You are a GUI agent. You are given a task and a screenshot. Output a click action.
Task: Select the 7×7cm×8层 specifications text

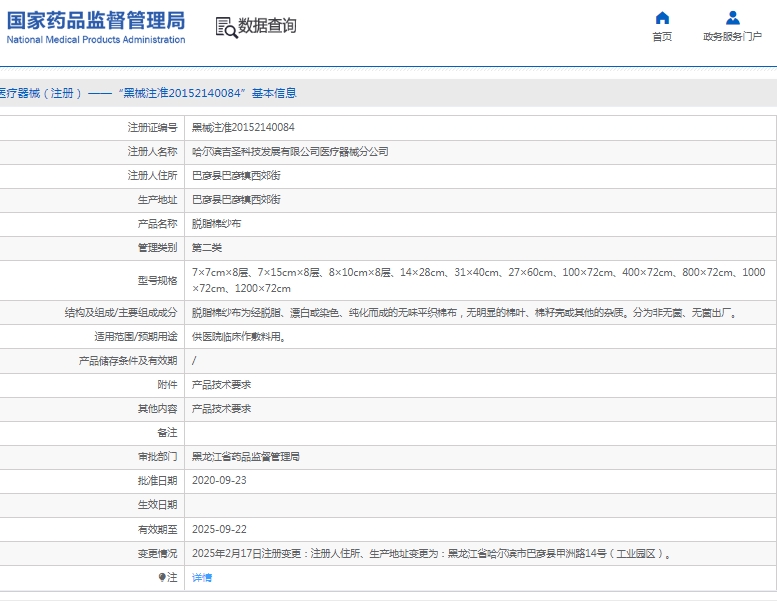coord(478,280)
